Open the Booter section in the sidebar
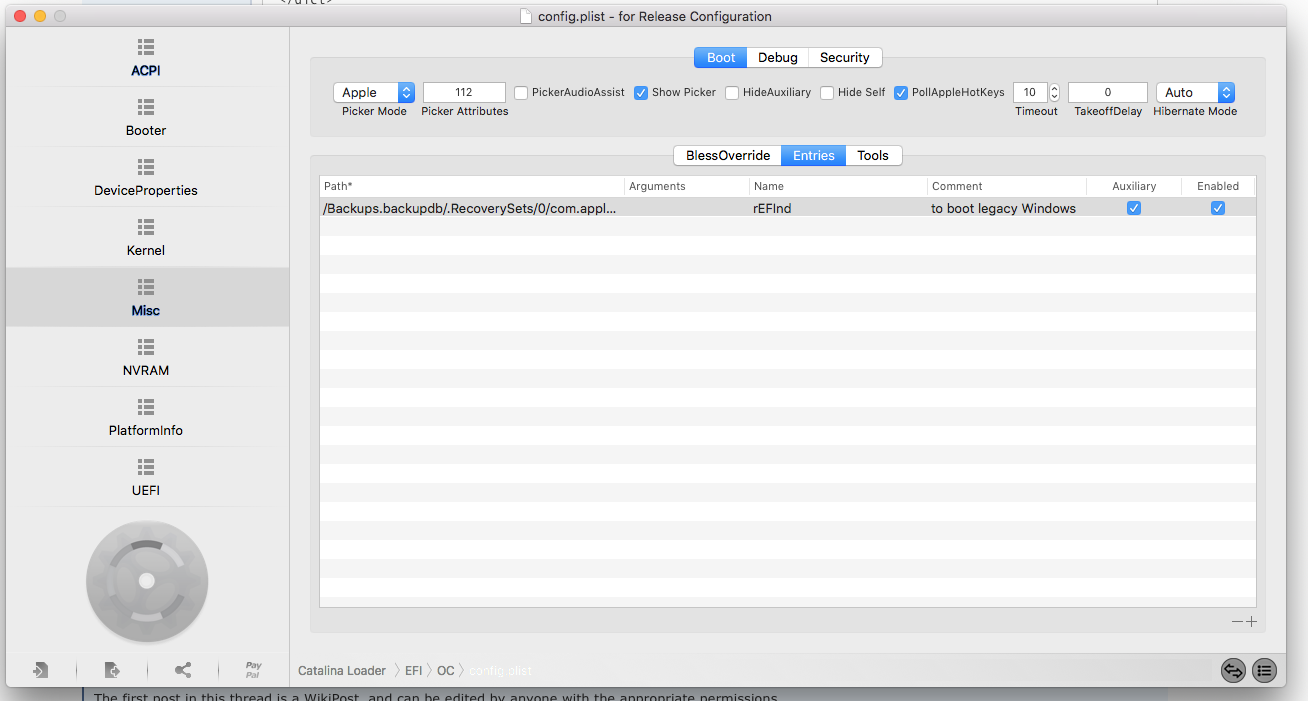This screenshot has width=1308, height=701. click(146, 118)
